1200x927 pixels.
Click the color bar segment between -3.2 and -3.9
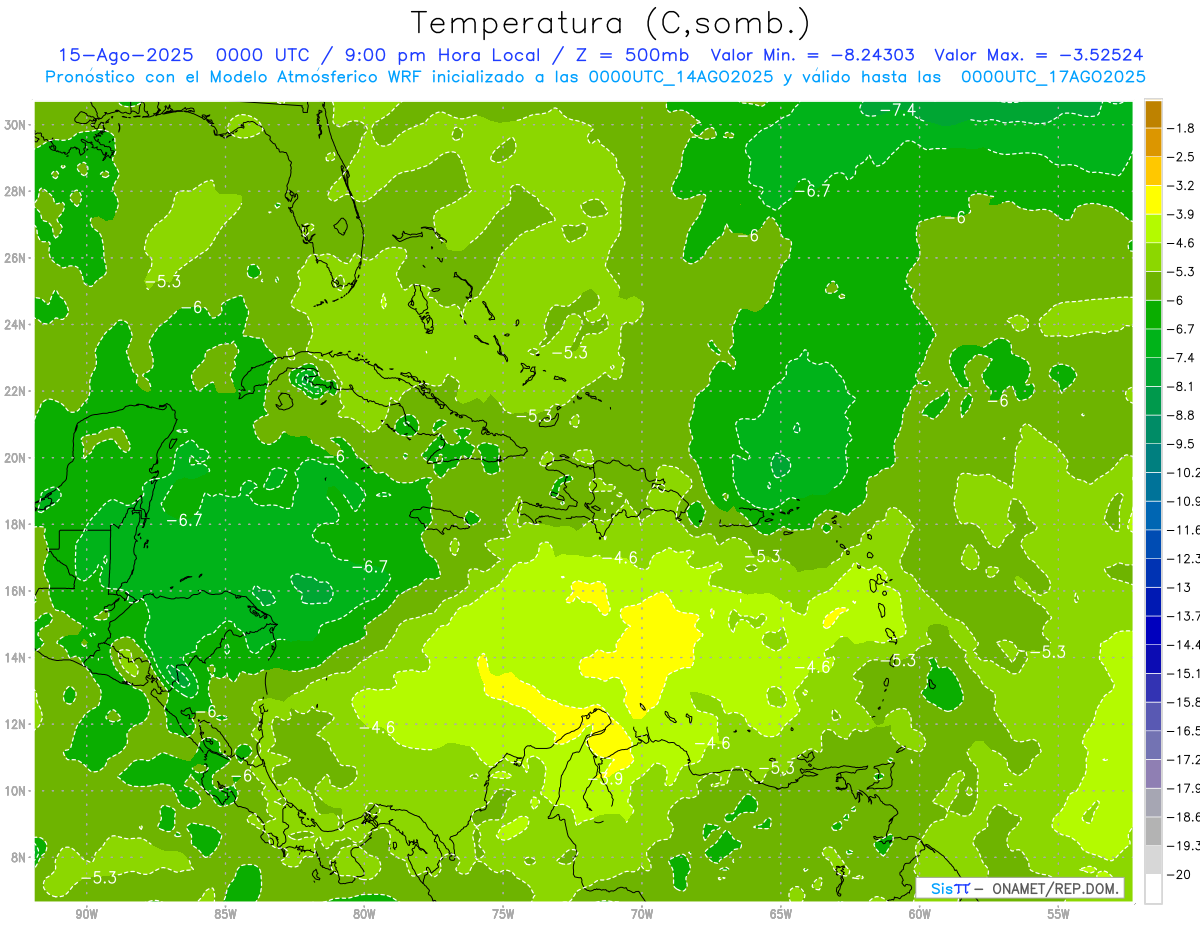pyautogui.click(x=1153, y=200)
